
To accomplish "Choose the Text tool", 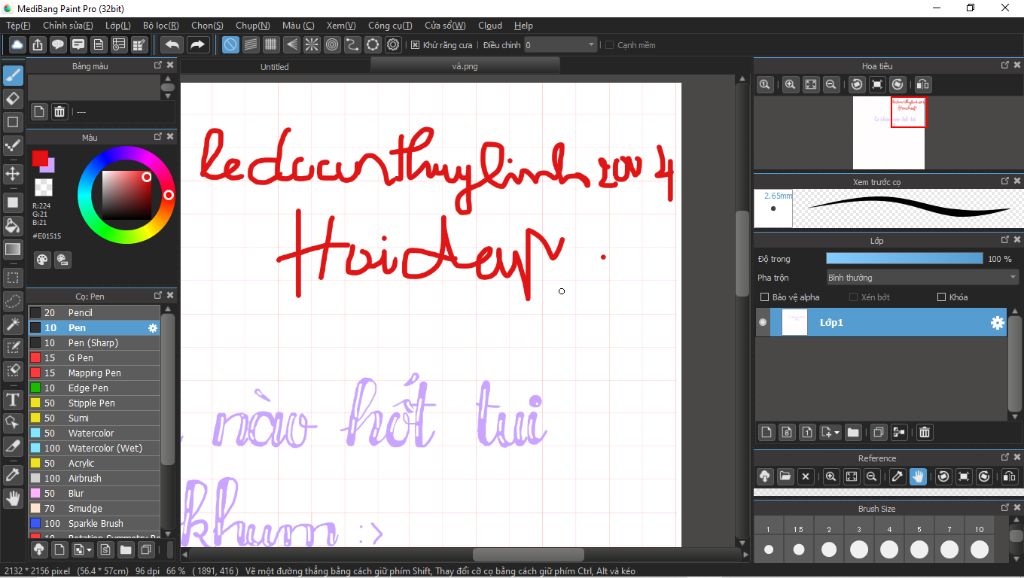I will click(x=12, y=400).
